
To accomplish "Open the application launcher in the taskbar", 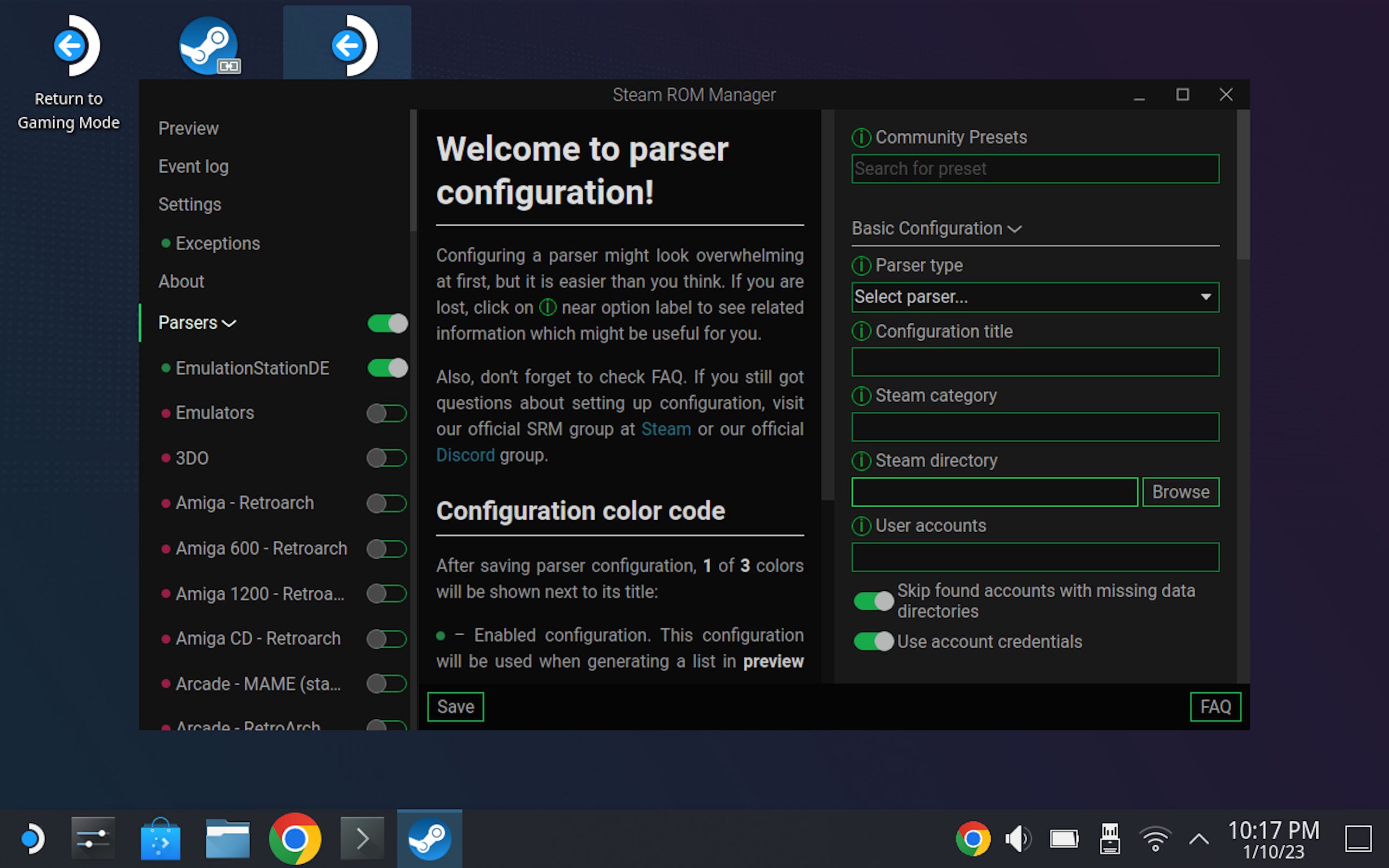I will (x=32, y=839).
